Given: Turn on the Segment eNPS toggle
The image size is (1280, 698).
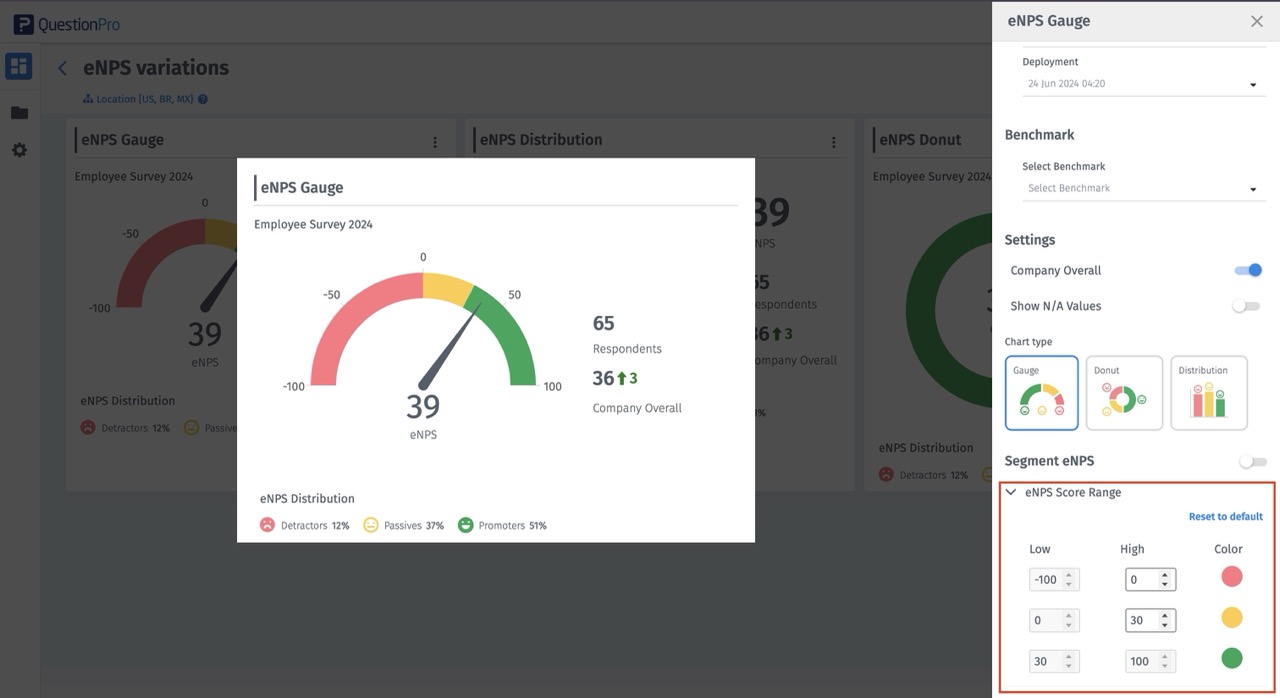Looking at the screenshot, I should click(1252, 462).
